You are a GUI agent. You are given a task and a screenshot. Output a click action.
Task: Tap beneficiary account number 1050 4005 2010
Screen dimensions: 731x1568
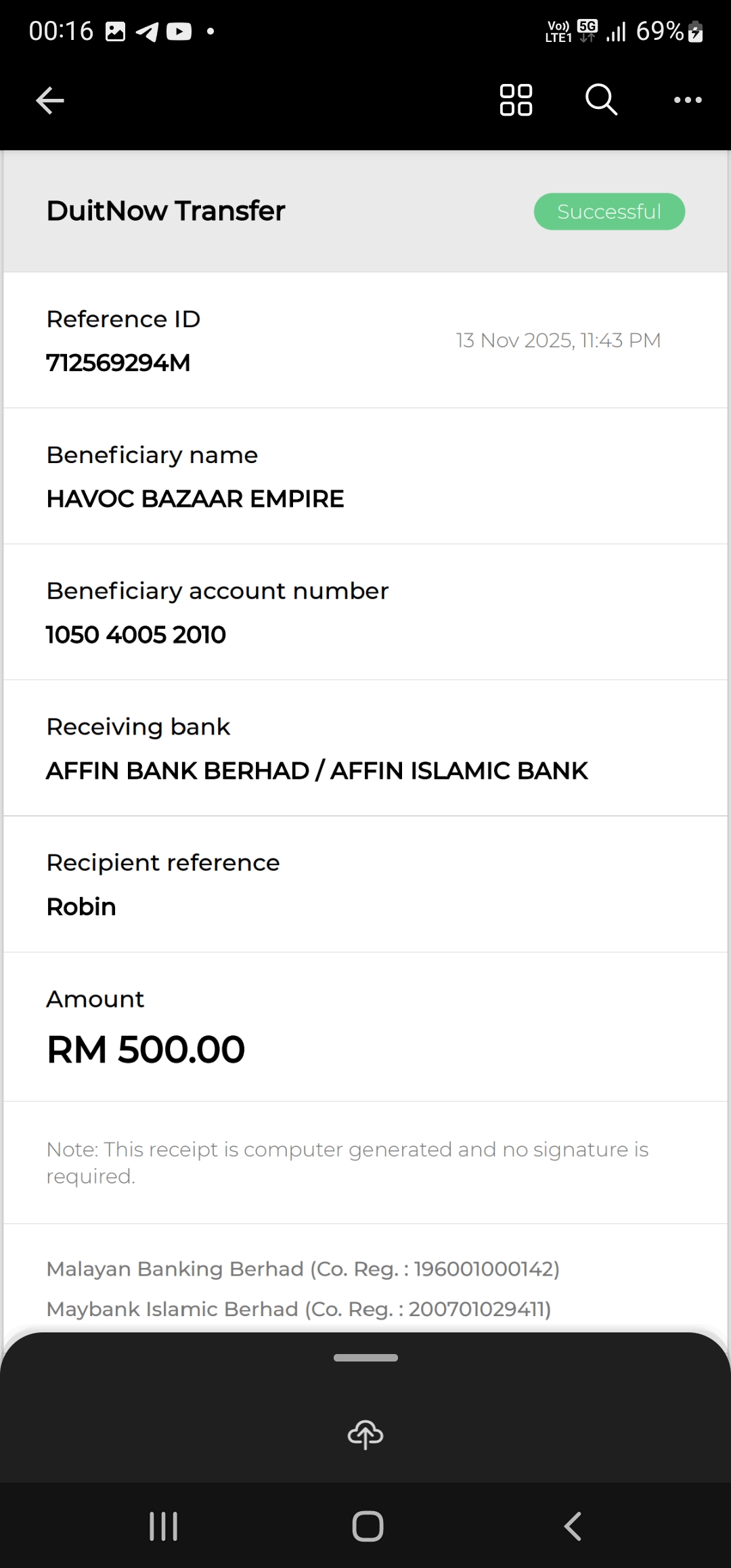point(136,635)
